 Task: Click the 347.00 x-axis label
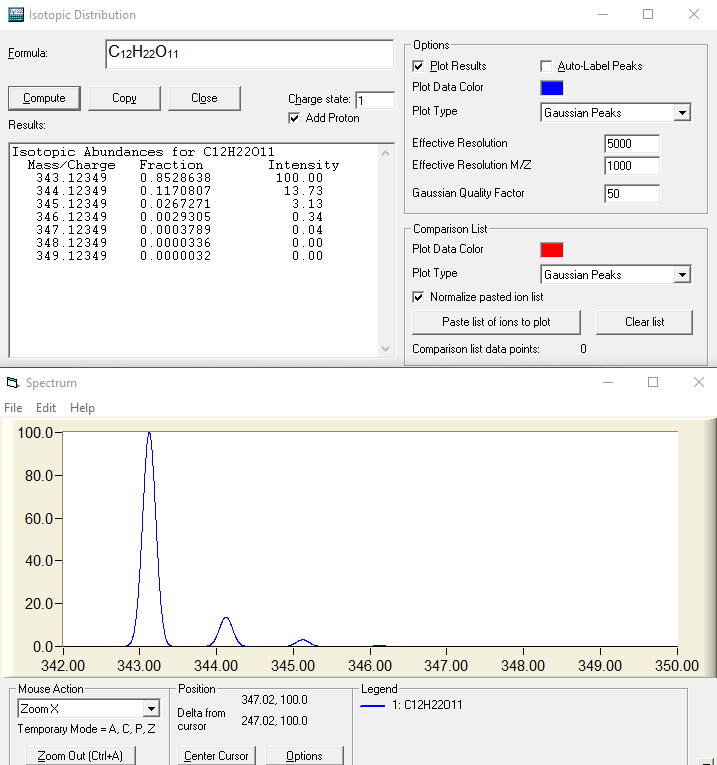446,665
